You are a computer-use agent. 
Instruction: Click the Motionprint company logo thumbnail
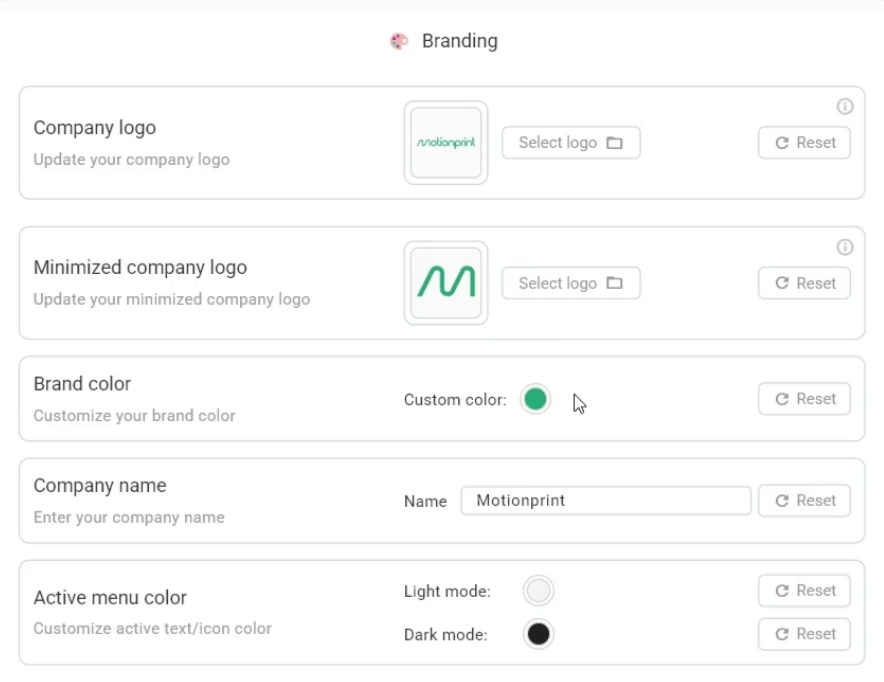pos(446,143)
